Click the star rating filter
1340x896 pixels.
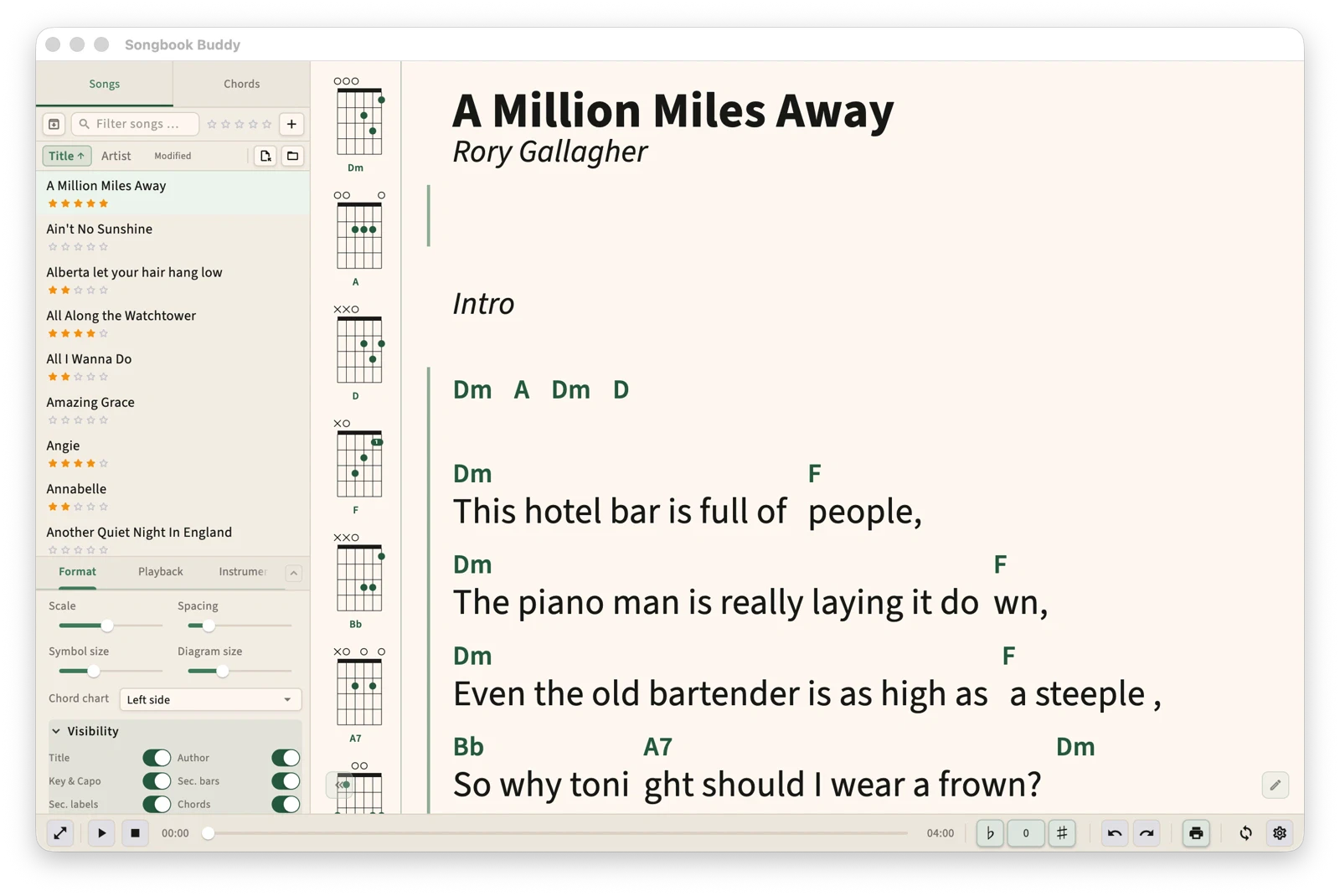(240, 124)
